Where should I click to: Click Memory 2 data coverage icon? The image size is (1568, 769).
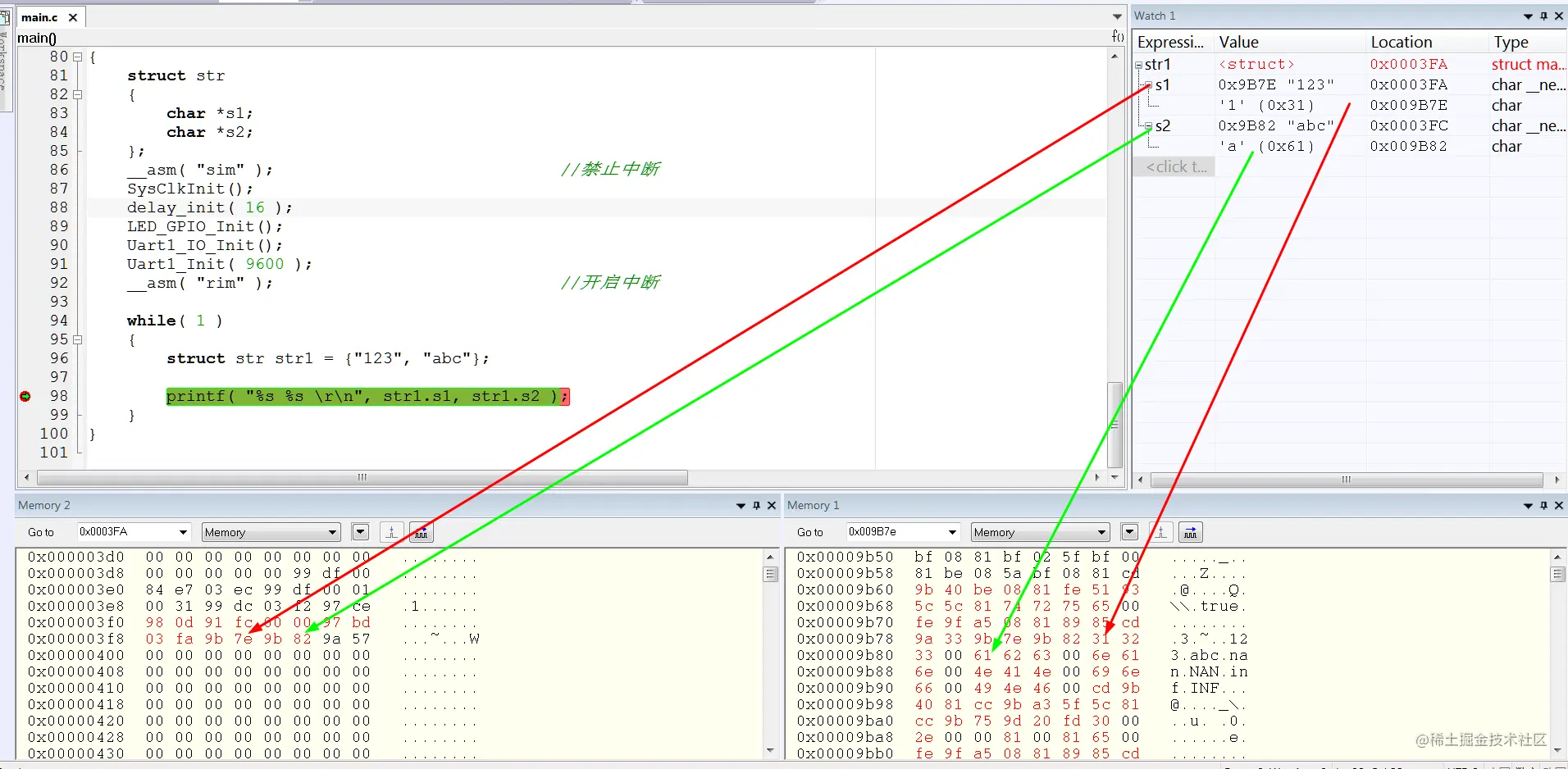point(392,532)
